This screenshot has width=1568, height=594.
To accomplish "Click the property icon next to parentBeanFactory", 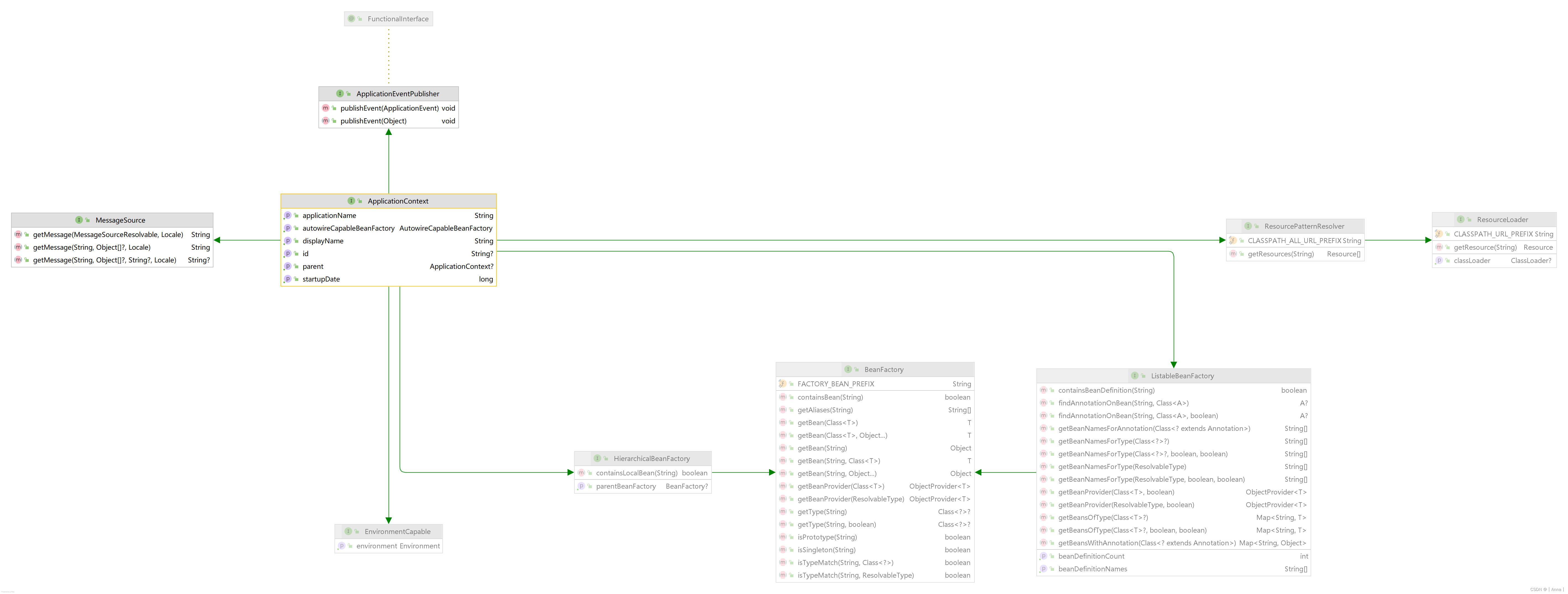I will click(x=581, y=486).
